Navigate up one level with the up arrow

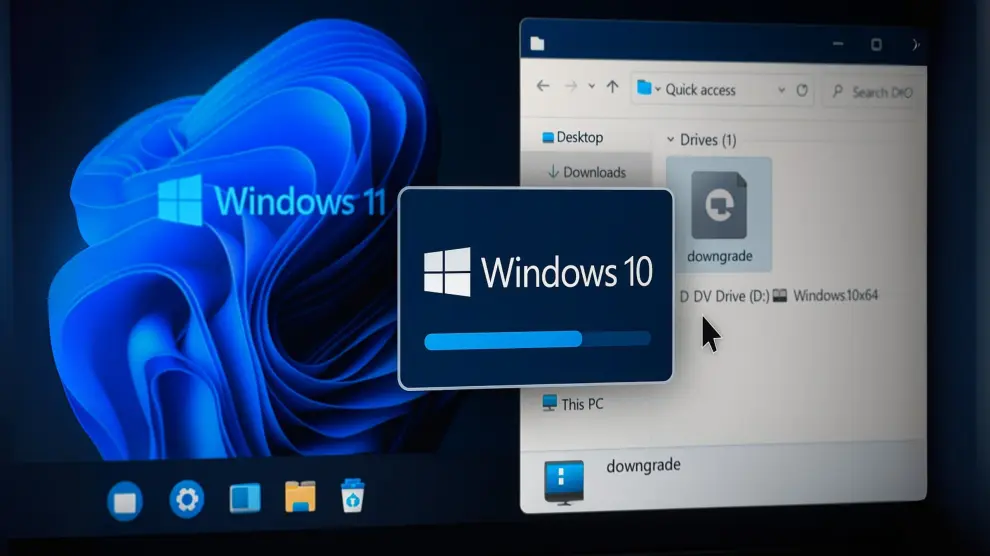612,88
